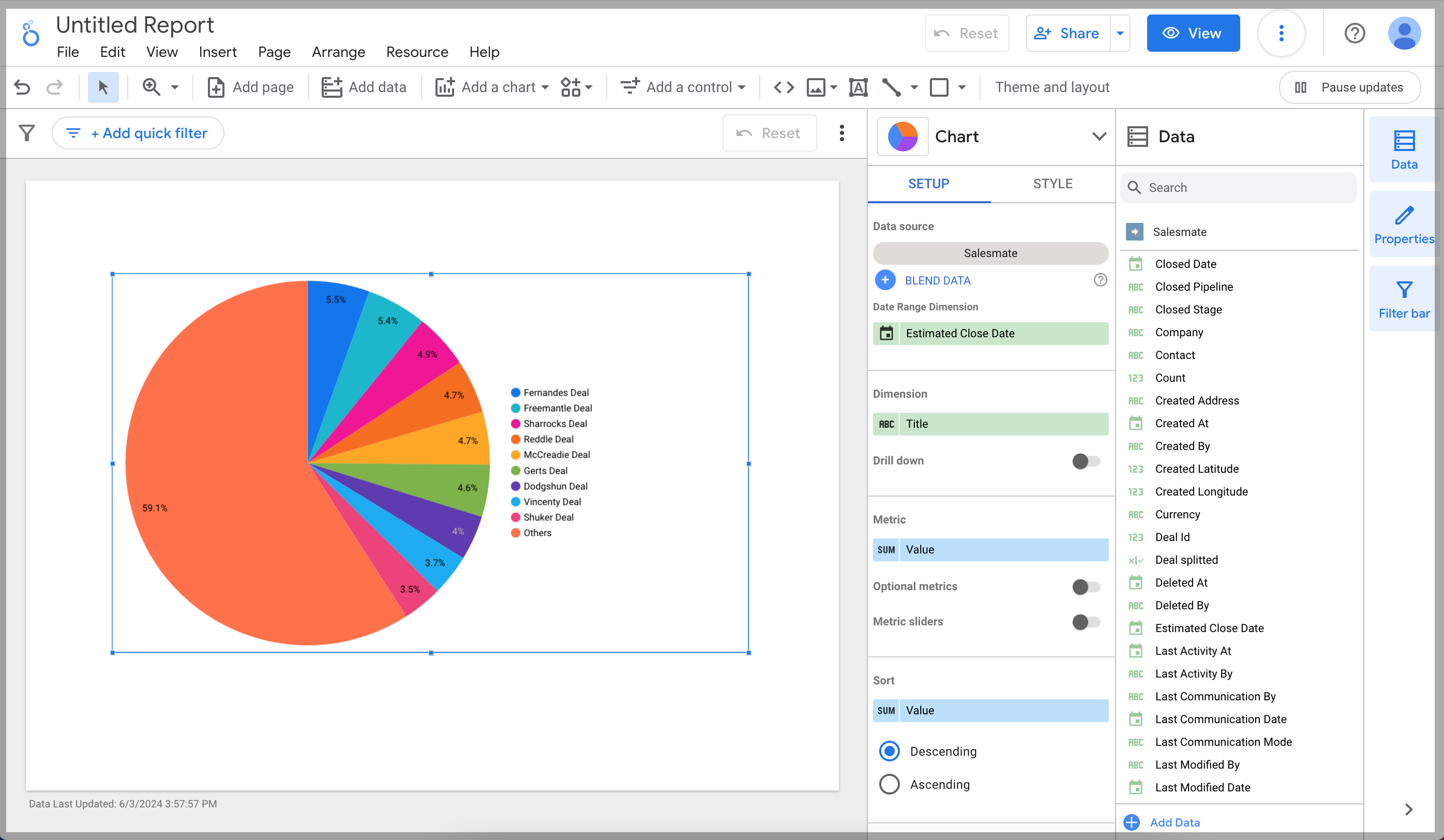This screenshot has width=1444, height=840.
Task: Click the Add Data plus icon
Action: pos(1131,822)
